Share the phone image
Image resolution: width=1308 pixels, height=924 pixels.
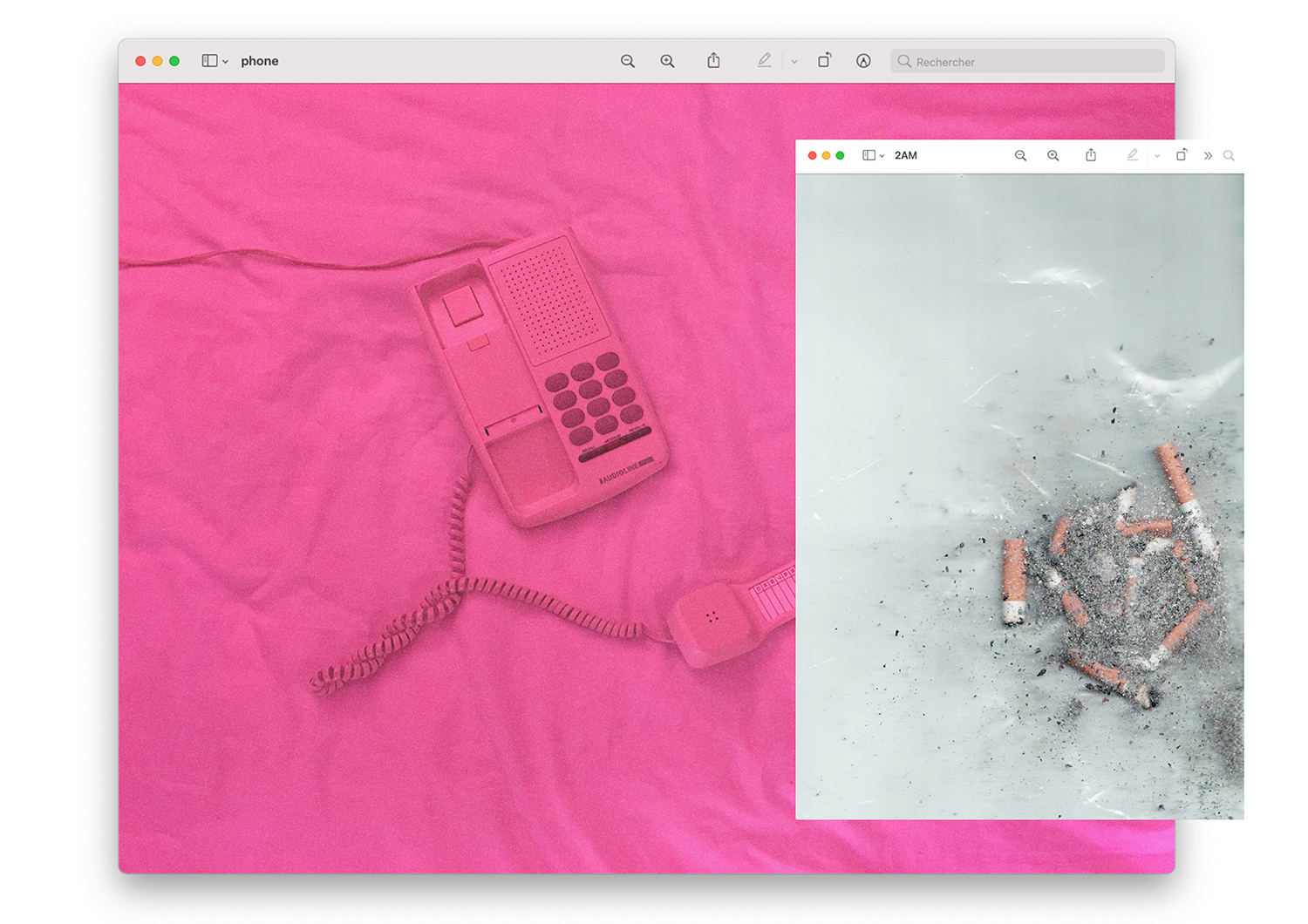[x=713, y=61]
